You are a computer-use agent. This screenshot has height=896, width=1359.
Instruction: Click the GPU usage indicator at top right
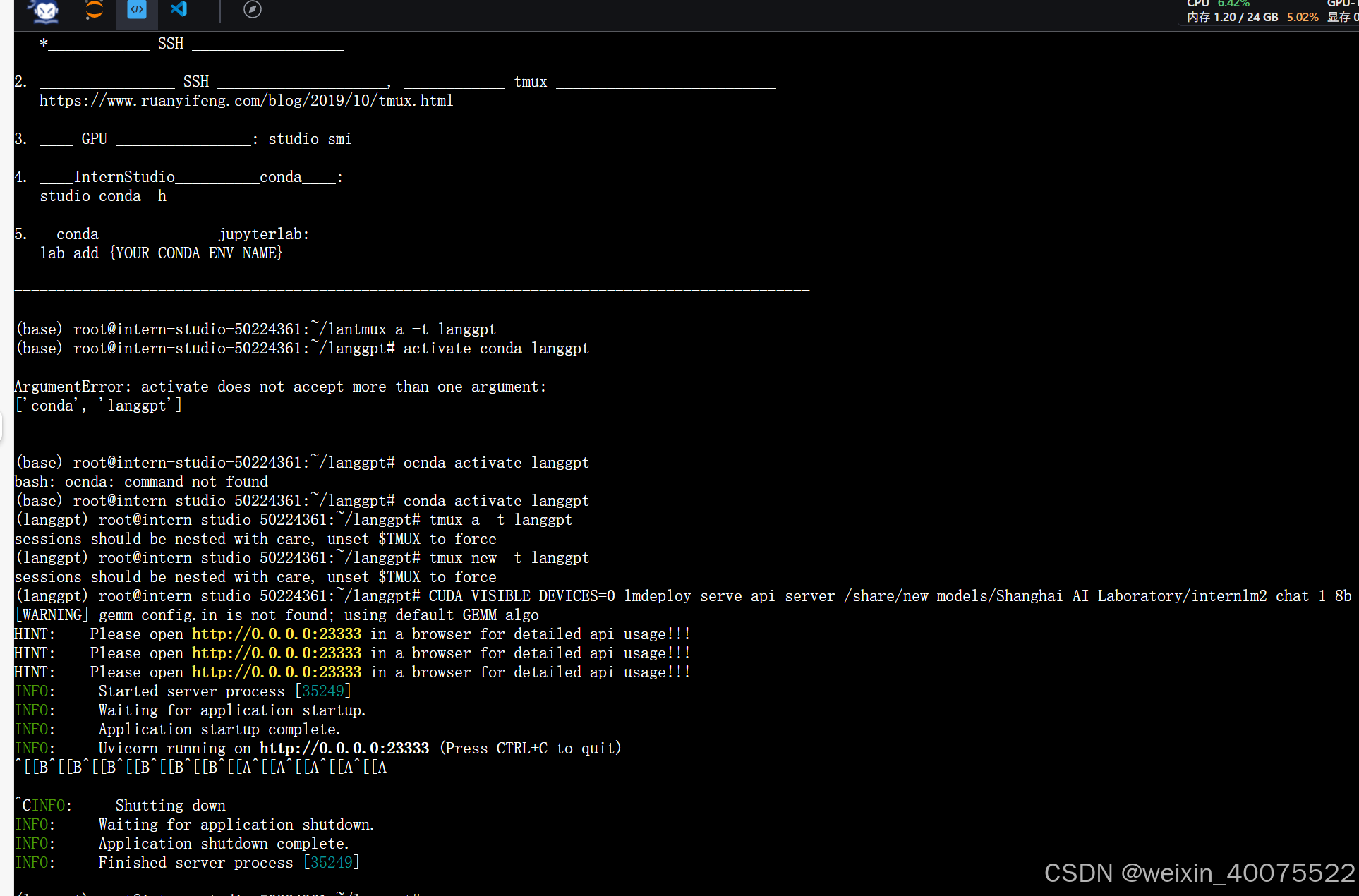coord(1342,4)
